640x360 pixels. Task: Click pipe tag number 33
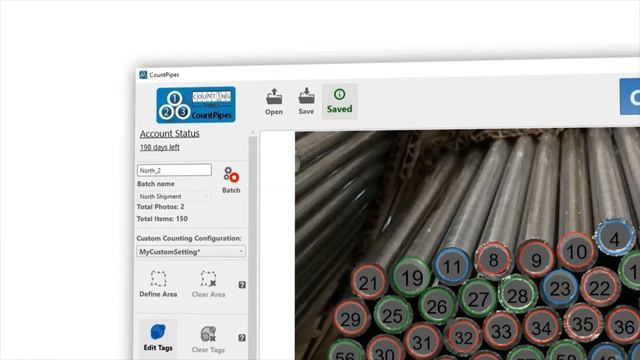pyautogui.click(x=501, y=331)
